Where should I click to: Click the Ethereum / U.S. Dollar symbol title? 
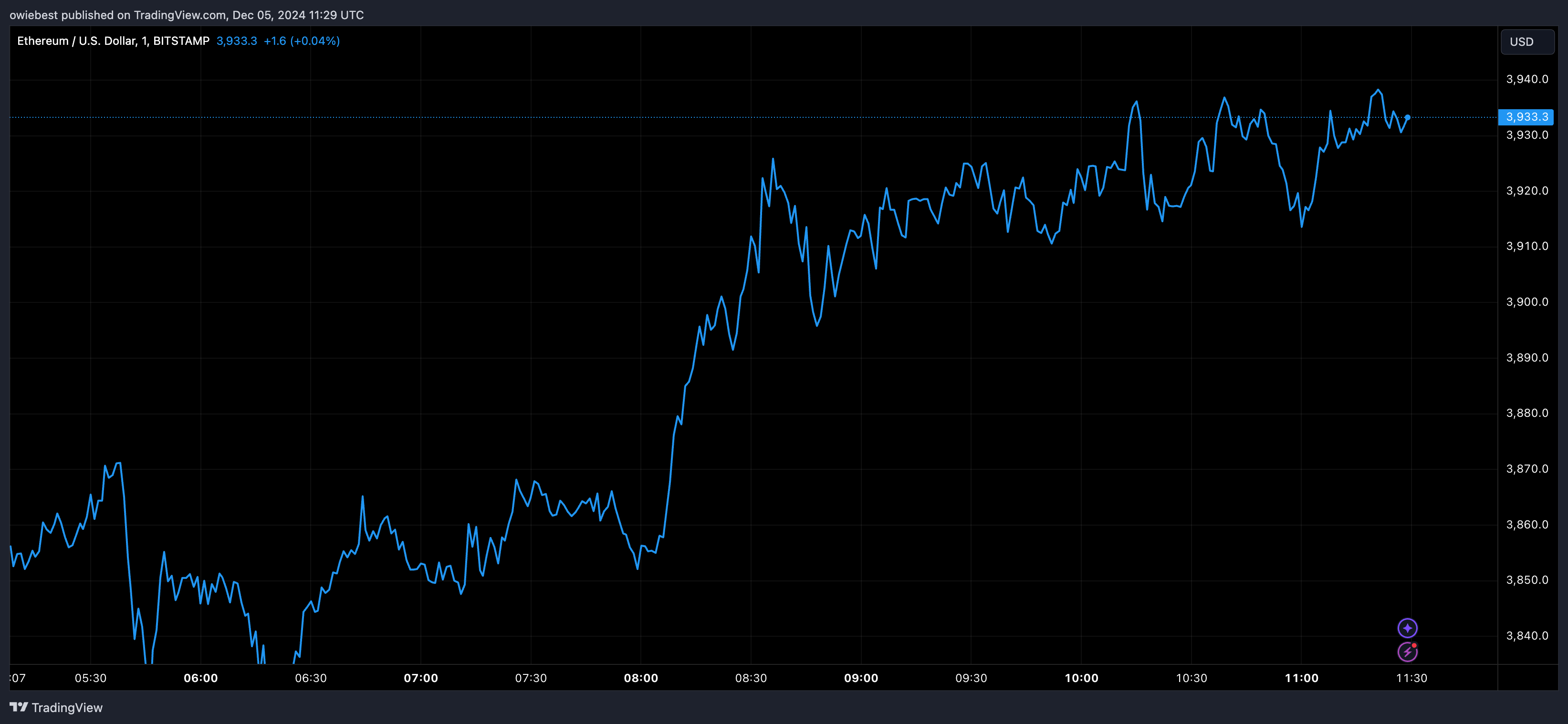tap(113, 41)
